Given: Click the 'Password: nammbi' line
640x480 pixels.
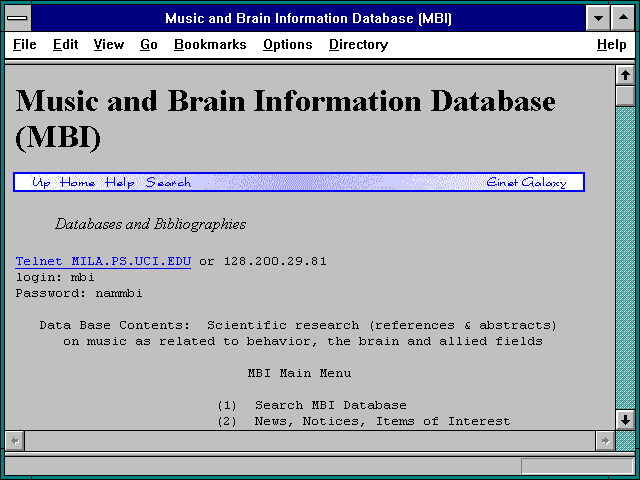Looking at the screenshot, I should point(79,293).
